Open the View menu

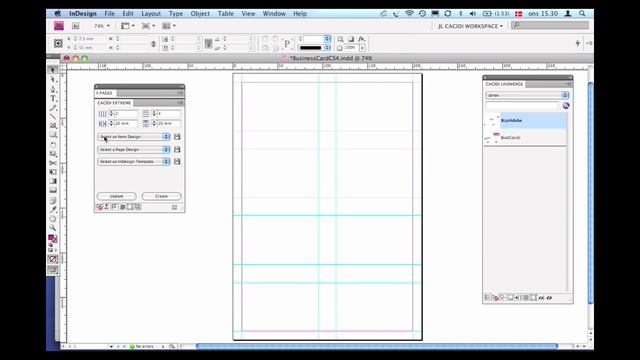pyautogui.click(x=248, y=13)
